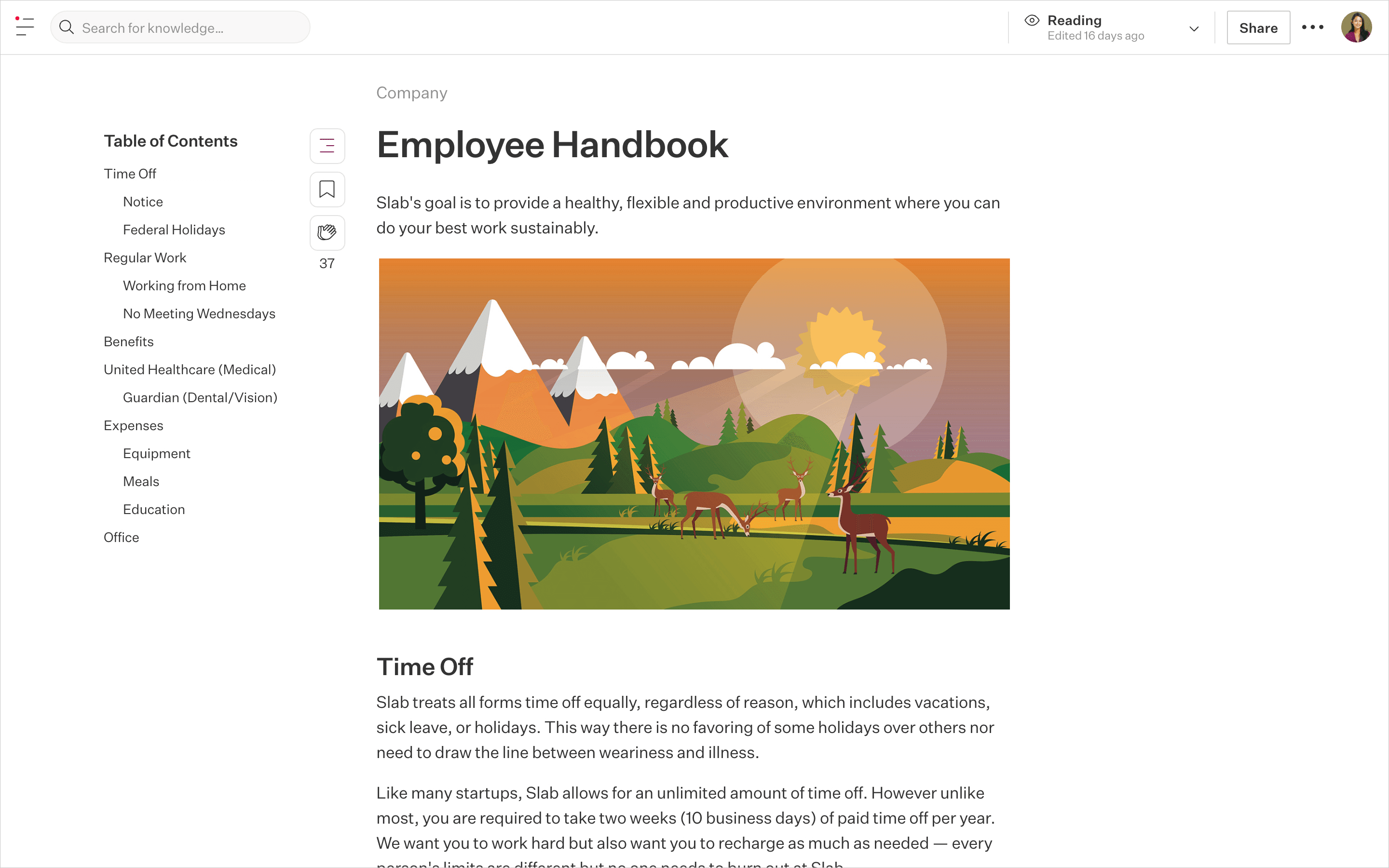The width and height of the screenshot is (1389, 868).
Task: Bookmark this post with the bookmark icon
Action: (327, 190)
